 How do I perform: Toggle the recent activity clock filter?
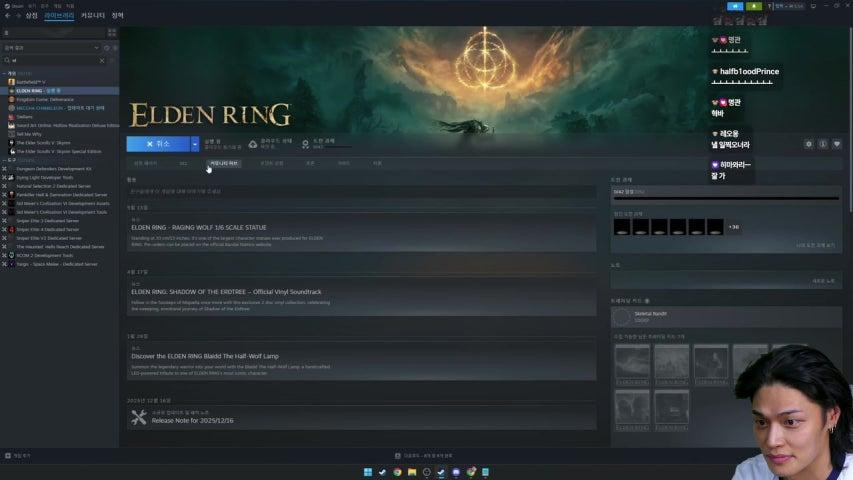107,48
